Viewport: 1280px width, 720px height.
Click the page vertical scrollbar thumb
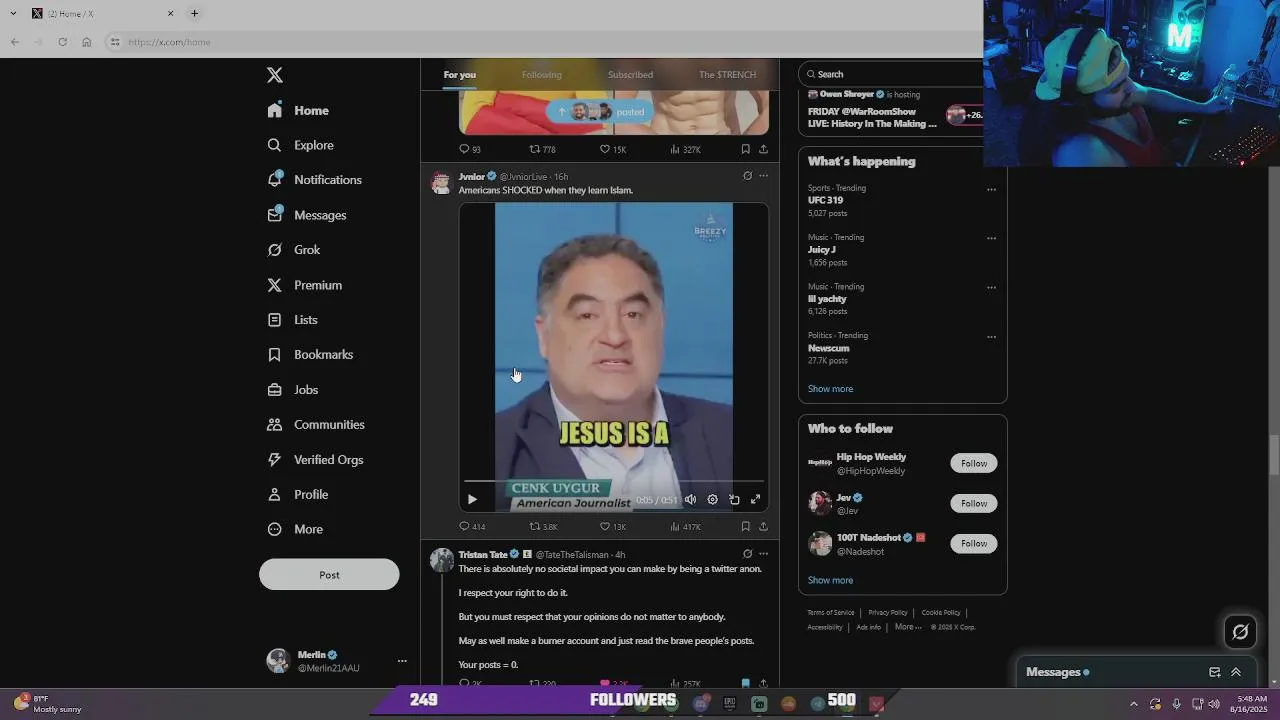(x=1273, y=456)
